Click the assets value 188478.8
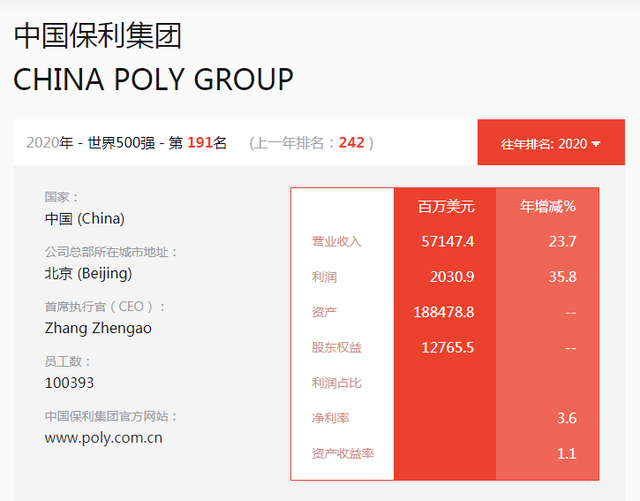 [x=444, y=313]
